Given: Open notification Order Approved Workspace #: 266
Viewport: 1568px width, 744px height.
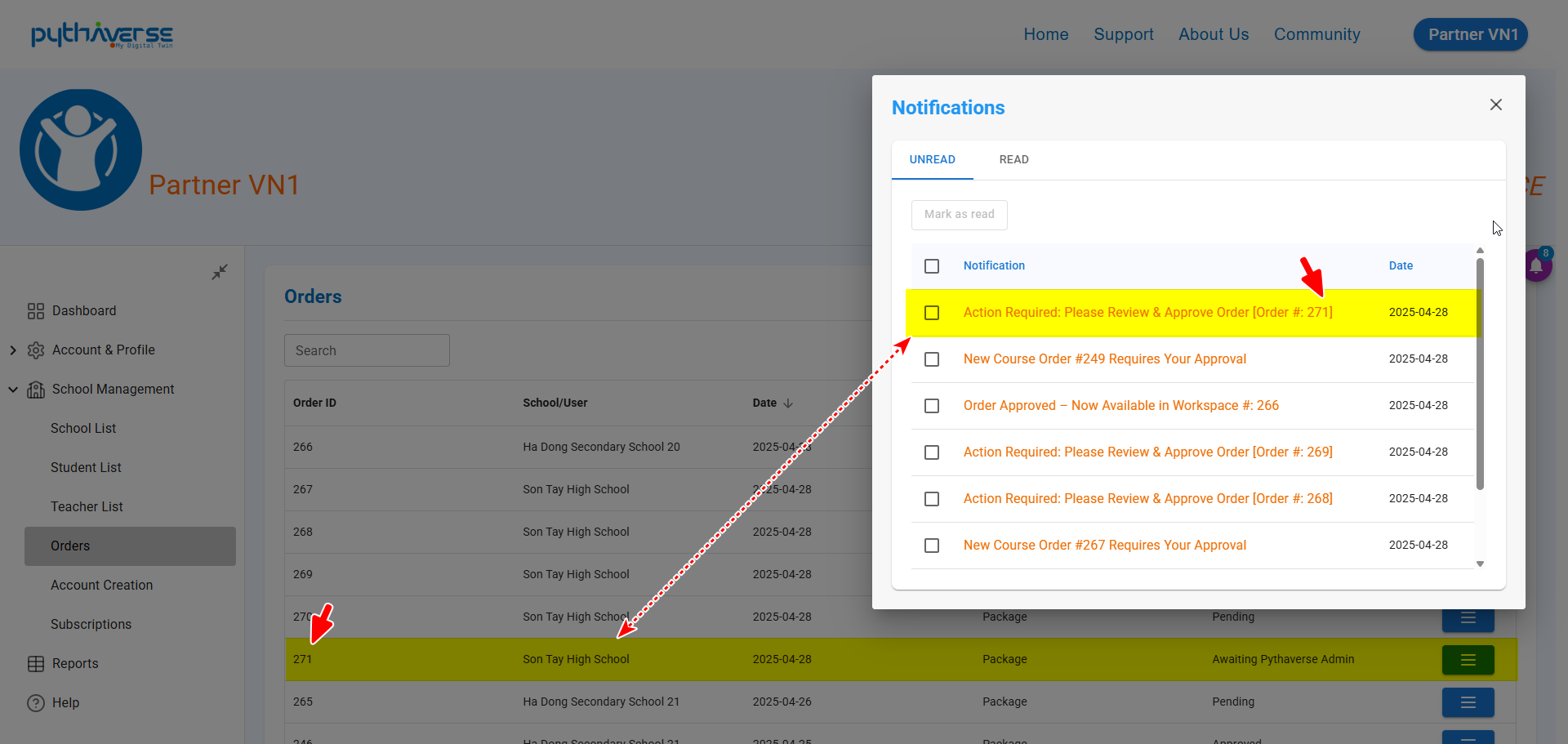Looking at the screenshot, I should coord(1121,406).
